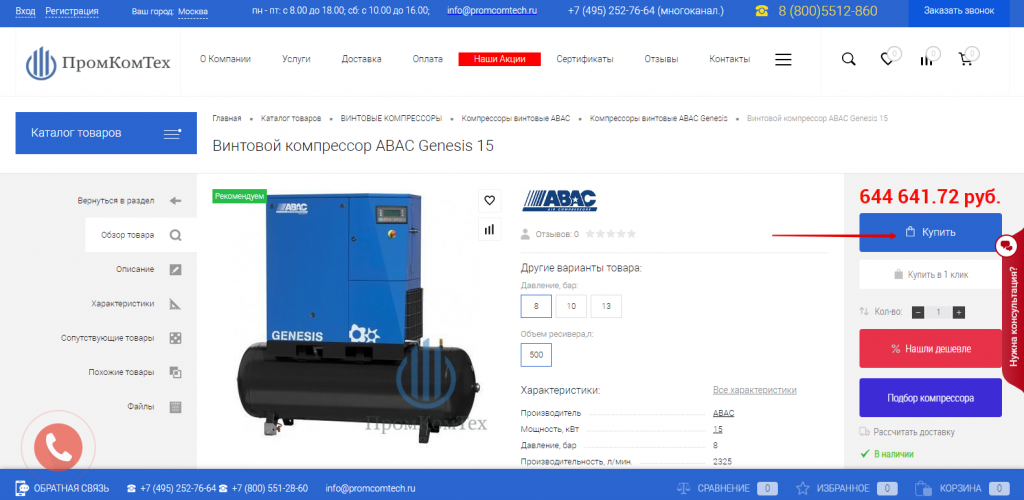Screen dimensions: 1024x500
Task: Select Файлы side tab
Action: click(x=153, y=407)
